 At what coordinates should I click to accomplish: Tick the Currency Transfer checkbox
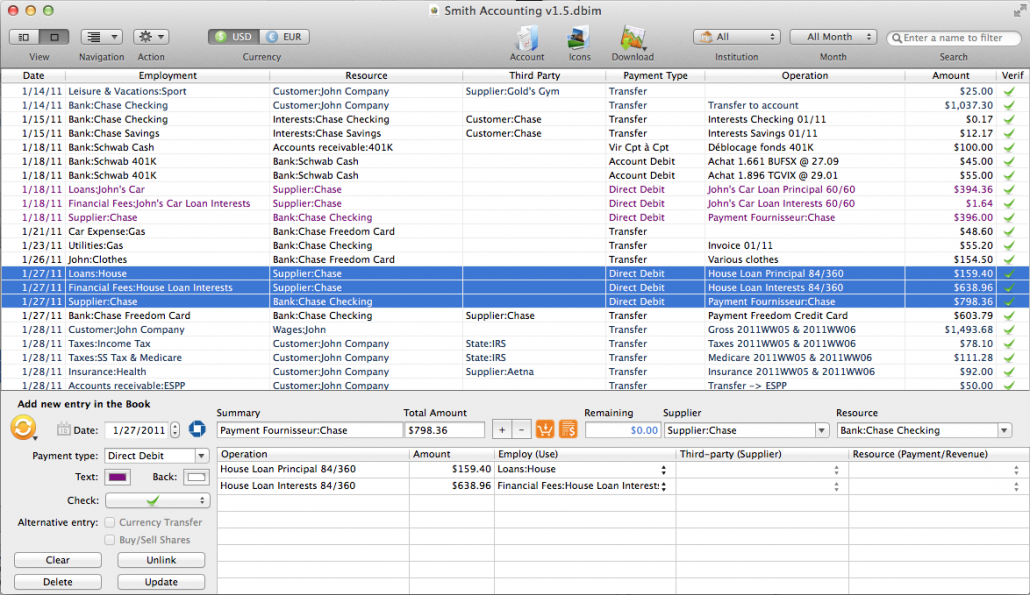[x=110, y=522]
